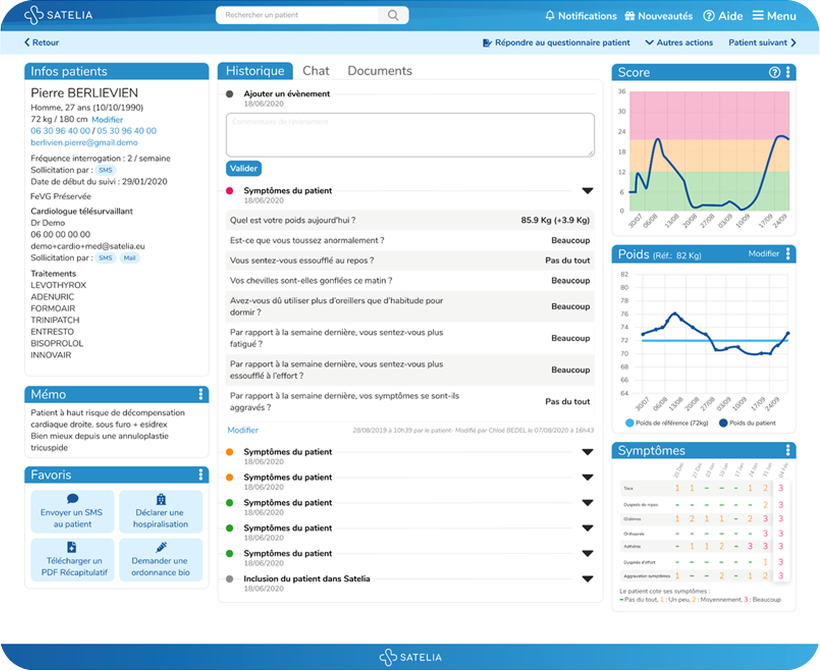820x671 pixels.
Task: Click the SMS speech bubble icon
Action: [x=73, y=498]
